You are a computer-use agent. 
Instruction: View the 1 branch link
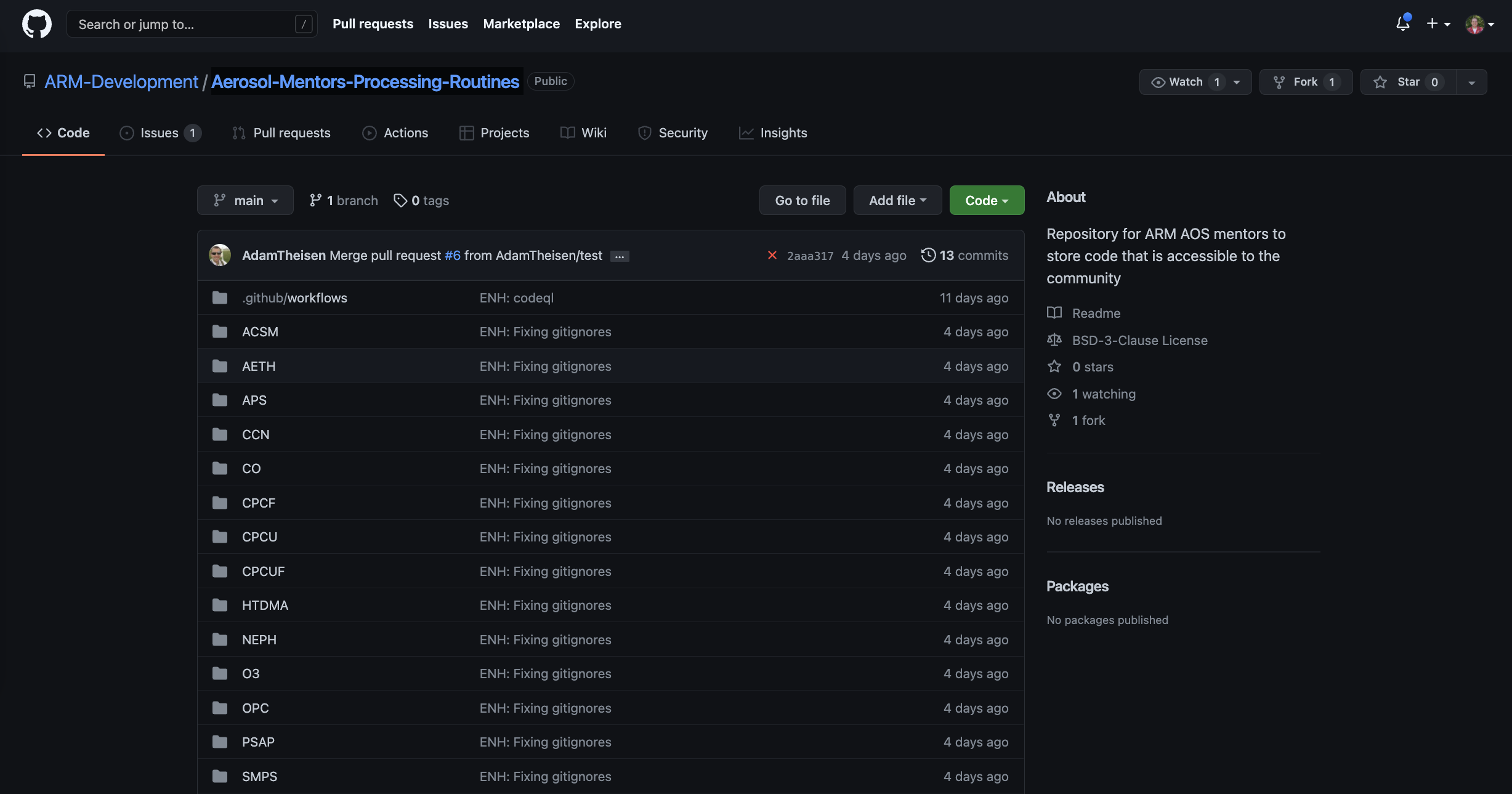tap(344, 200)
